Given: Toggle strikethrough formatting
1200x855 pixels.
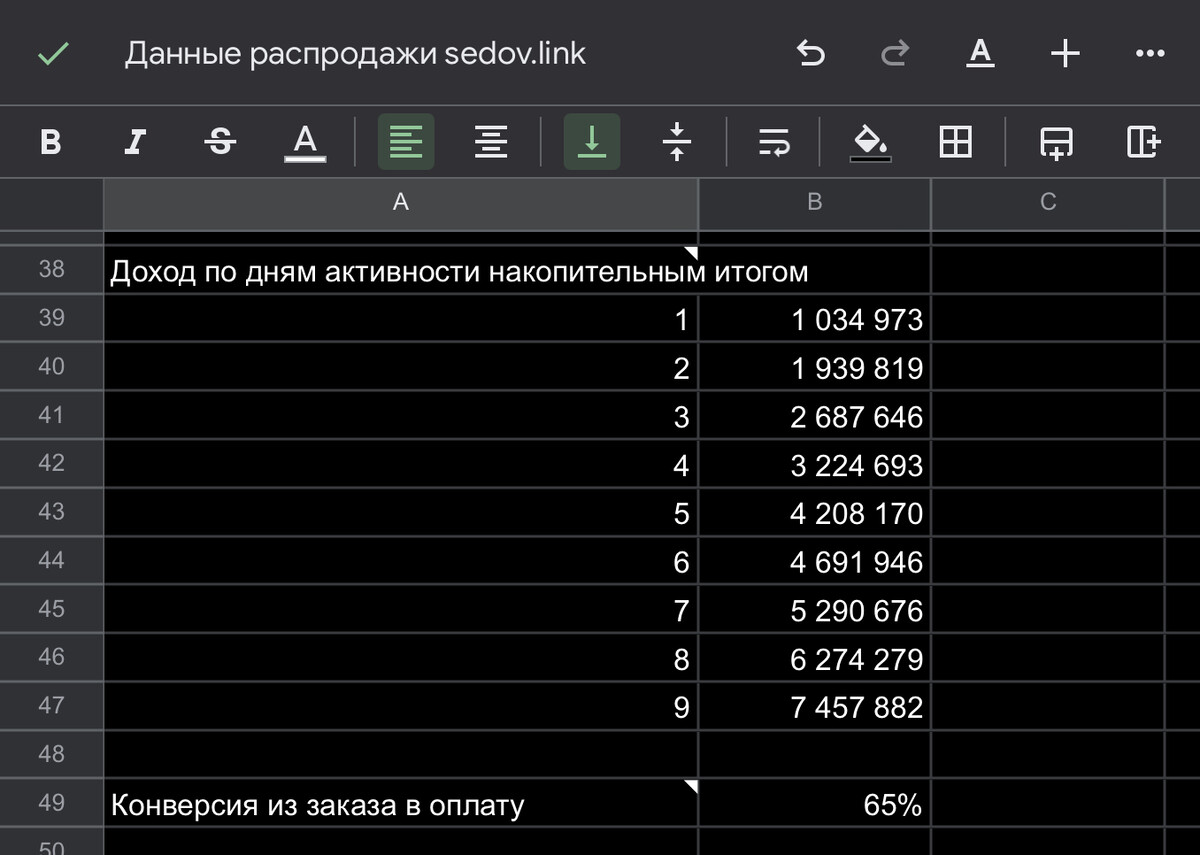Looking at the screenshot, I should click(220, 141).
